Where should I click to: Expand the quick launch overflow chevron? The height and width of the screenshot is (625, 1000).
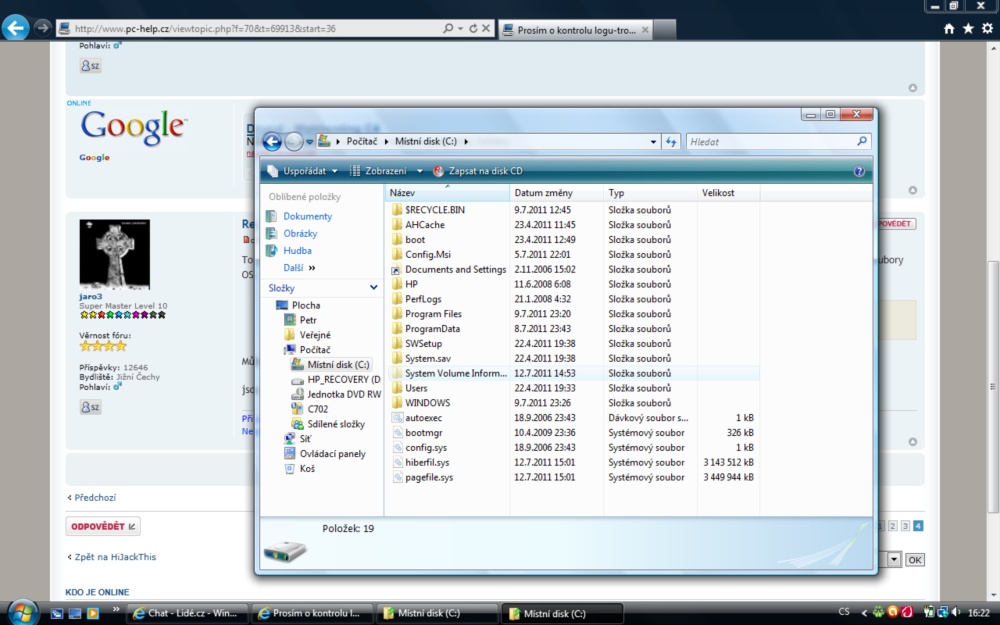[x=115, y=609]
